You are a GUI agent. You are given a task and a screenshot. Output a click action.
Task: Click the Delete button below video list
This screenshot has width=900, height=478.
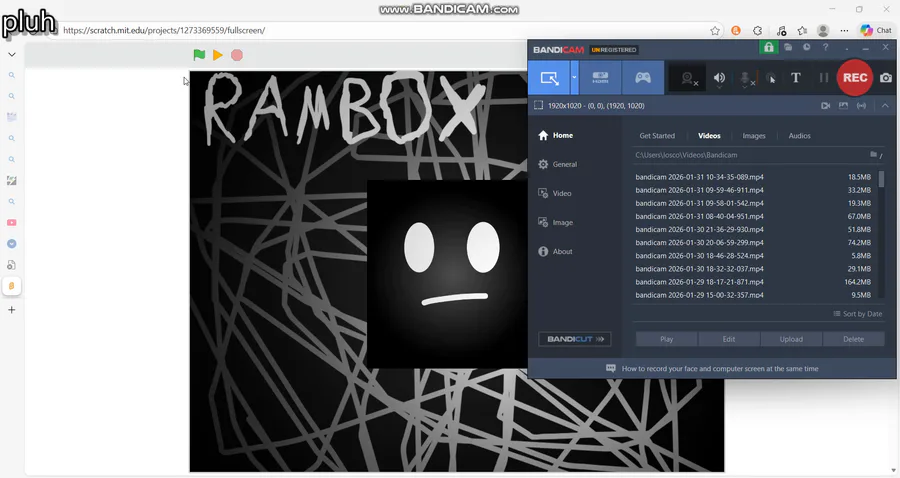click(x=854, y=339)
